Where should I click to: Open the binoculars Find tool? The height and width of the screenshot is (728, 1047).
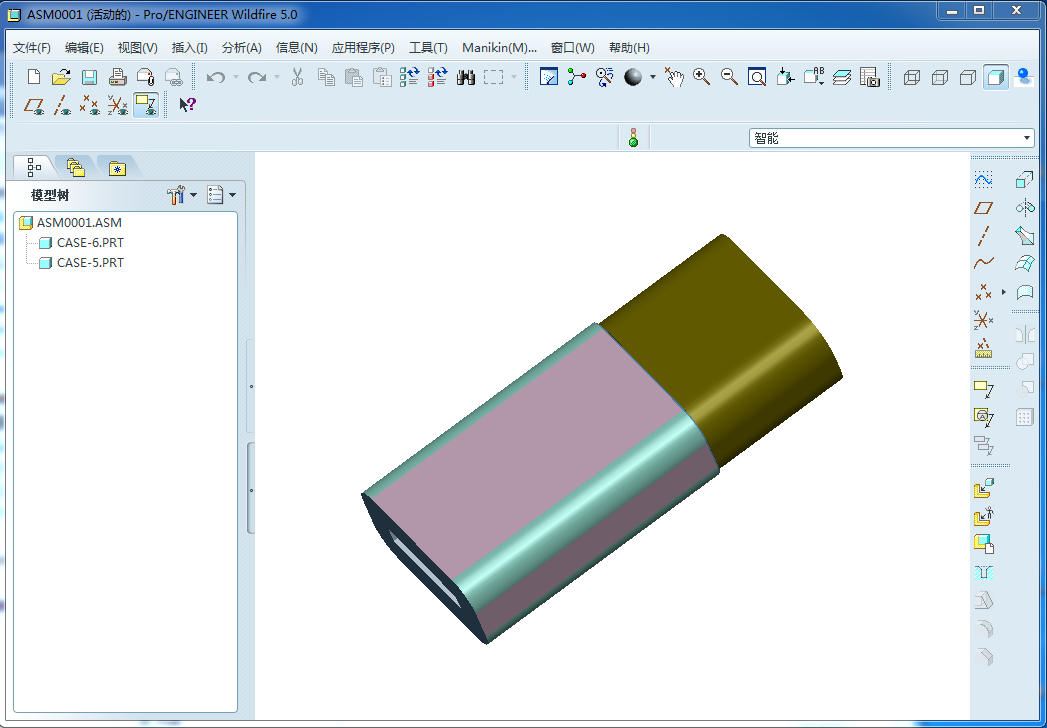tap(465, 77)
